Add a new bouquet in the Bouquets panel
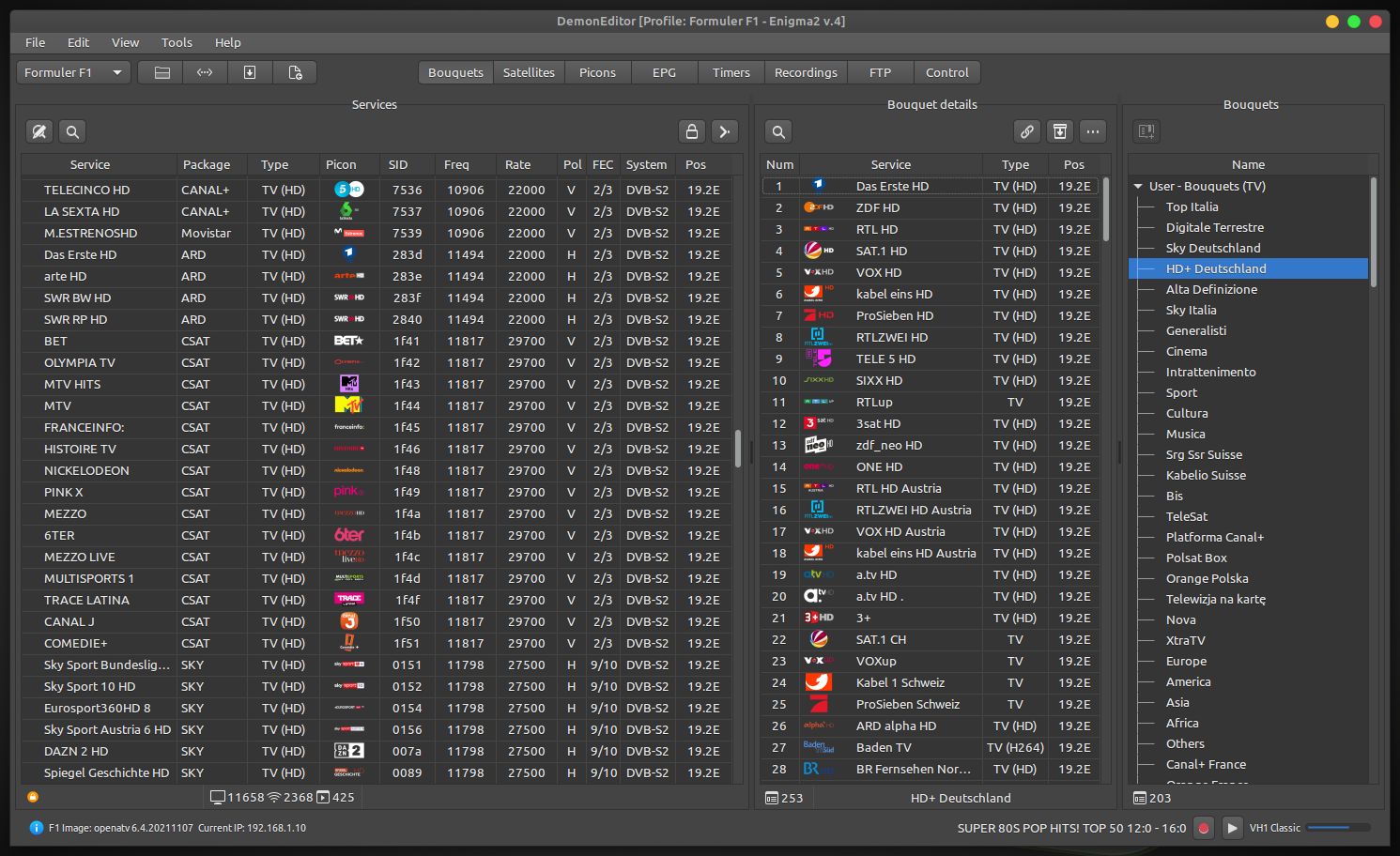This screenshot has width=1400, height=856. [x=1146, y=131]
